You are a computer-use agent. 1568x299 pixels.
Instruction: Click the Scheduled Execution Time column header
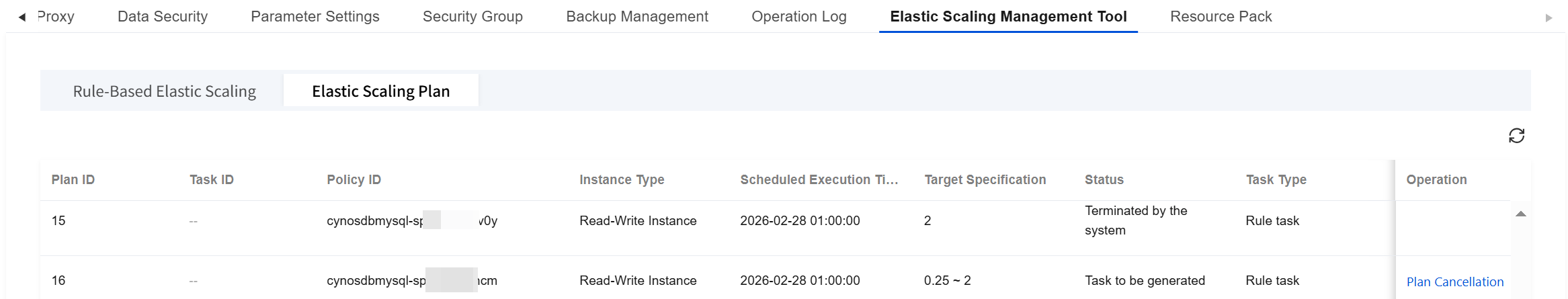coord(819,180)
